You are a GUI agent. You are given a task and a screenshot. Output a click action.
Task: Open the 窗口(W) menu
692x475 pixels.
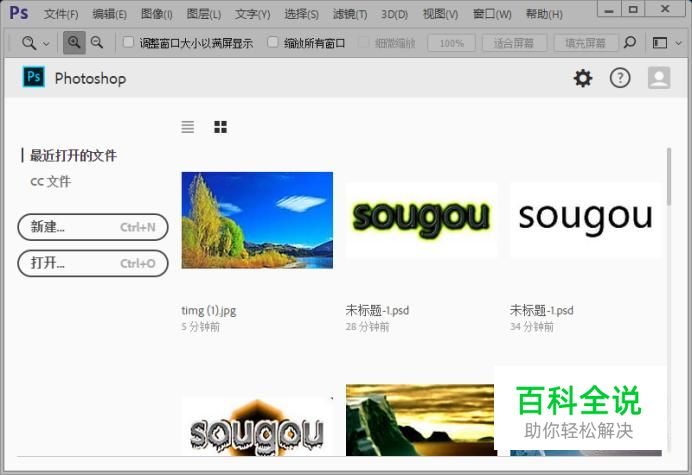[x=492, y=15]
